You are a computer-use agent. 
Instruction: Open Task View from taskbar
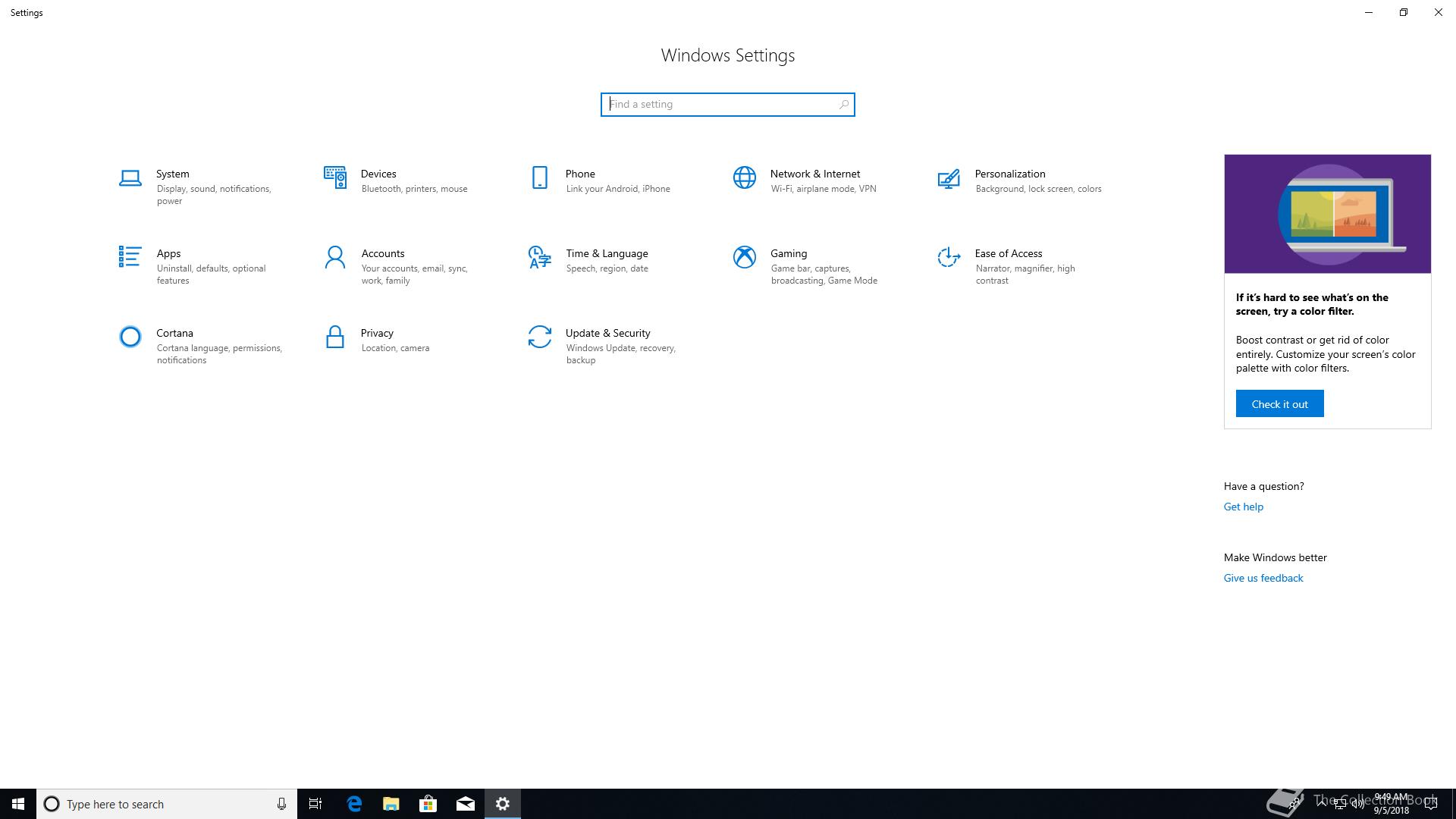(x=315, y=804)
